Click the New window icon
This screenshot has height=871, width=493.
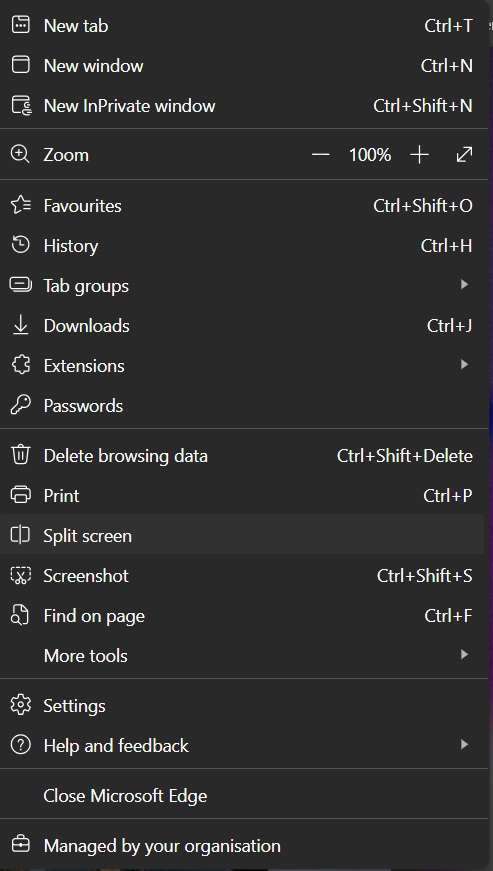pos(21,65)
